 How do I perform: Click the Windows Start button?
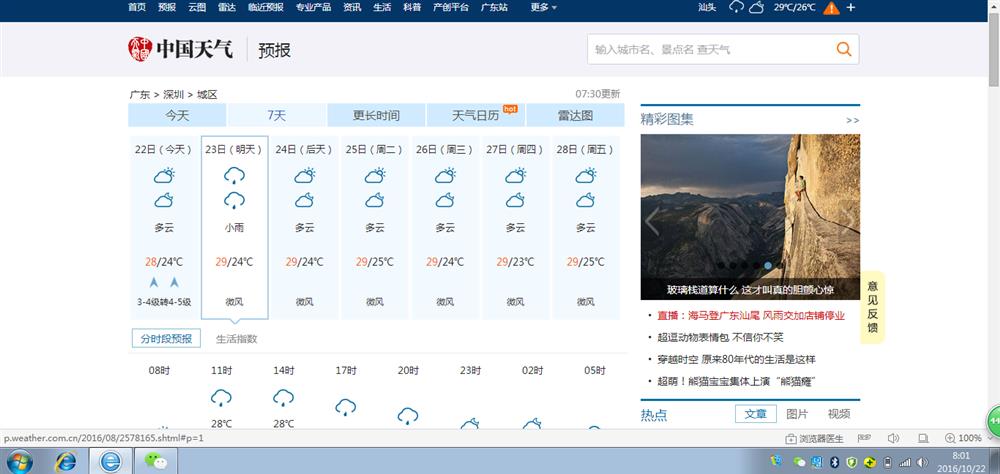[x=20, y=461]
